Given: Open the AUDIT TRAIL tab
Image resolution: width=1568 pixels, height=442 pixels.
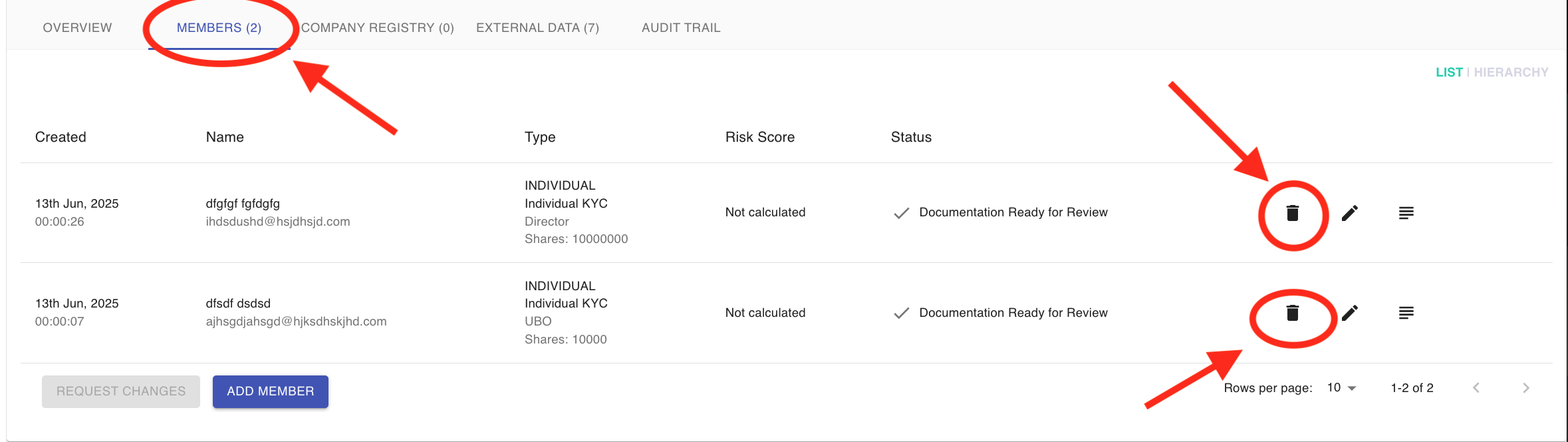Looking at the screenshot, I should (x=681, y=28).
